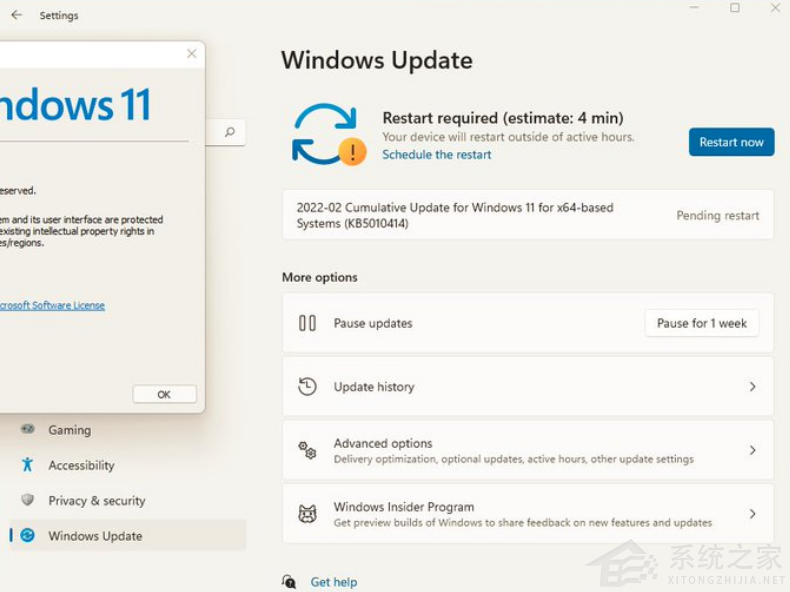Screen dimensions: 790x592
Task: Open the Update history row
Action: 528,386
